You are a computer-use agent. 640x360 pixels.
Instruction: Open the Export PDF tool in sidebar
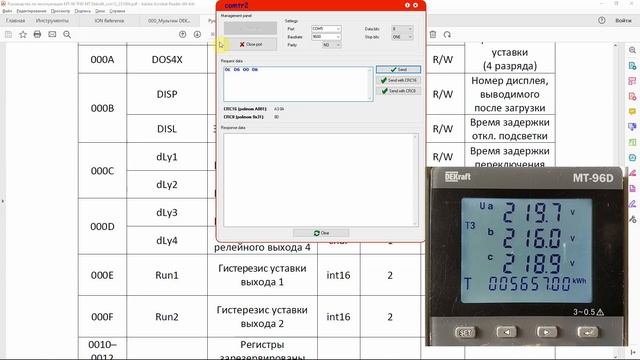coord(632,65)
